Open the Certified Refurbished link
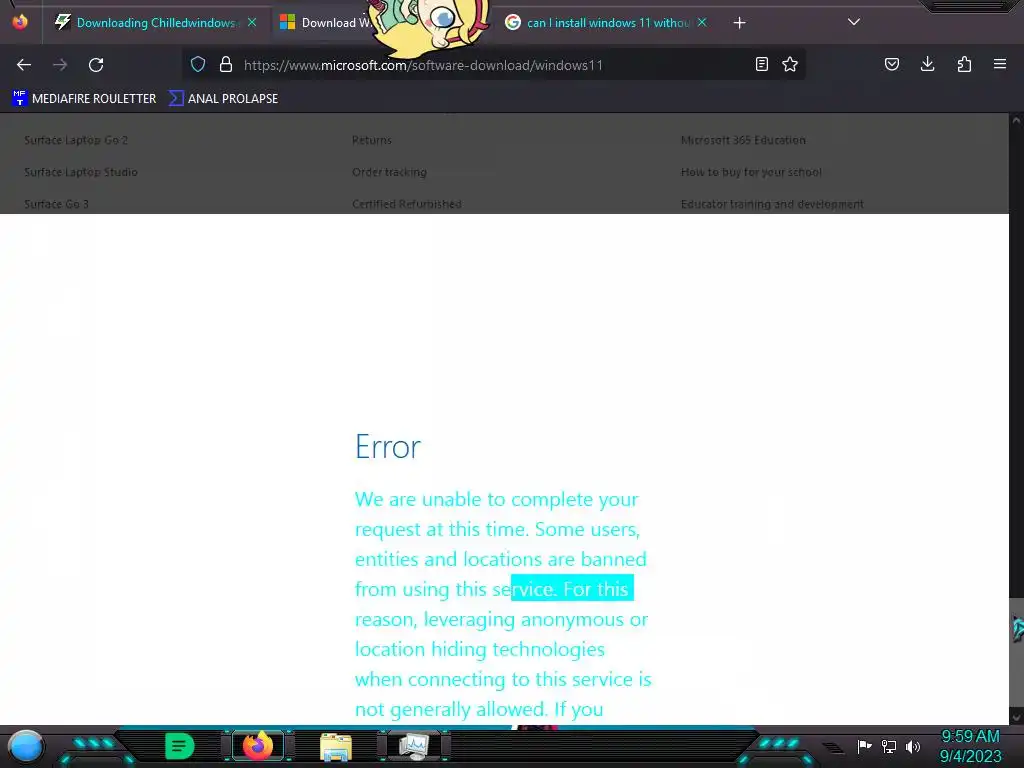 [x=406, y=204]
